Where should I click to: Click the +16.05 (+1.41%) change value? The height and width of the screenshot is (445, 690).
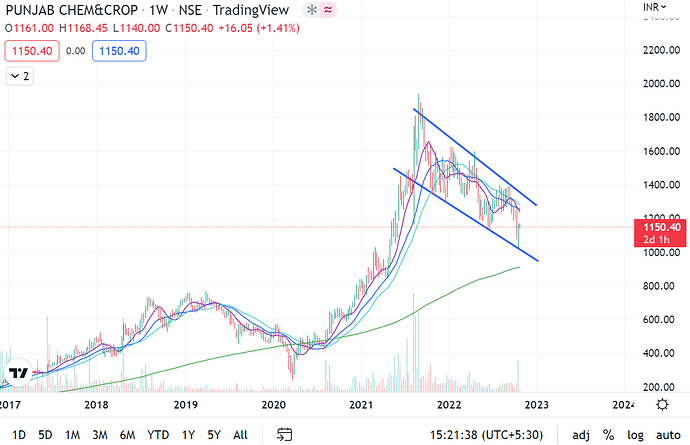pos(259,28)
